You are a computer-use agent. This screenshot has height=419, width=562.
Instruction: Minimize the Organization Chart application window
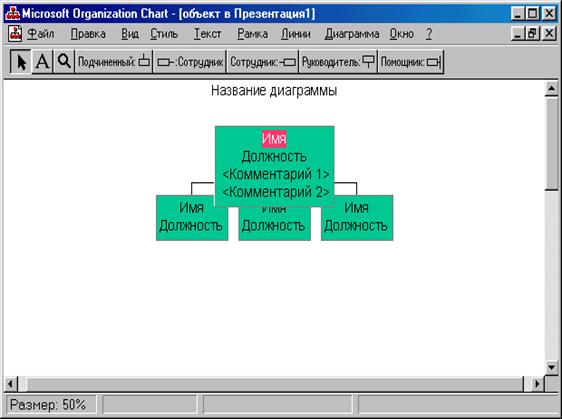pos(517,14)
